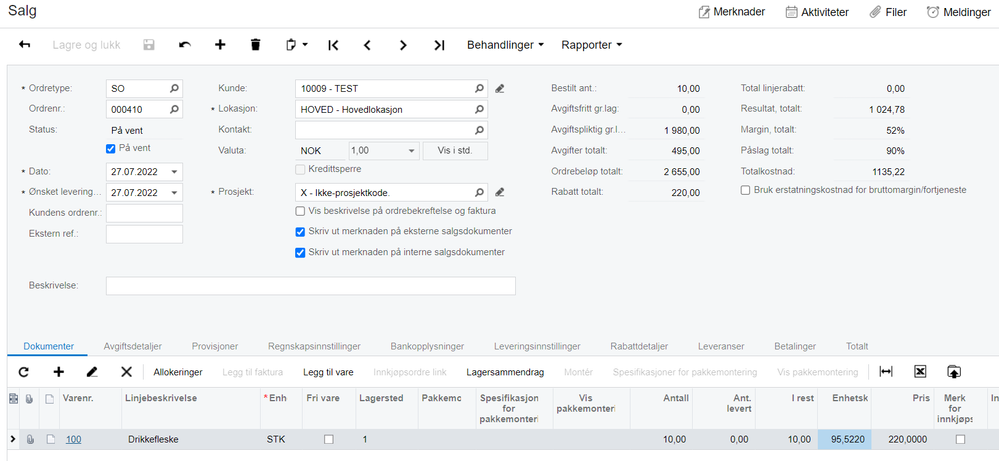Enable Vis beskrivelse på ordrebekreftelse og faktura
The image size is (999, 461).
300,211
